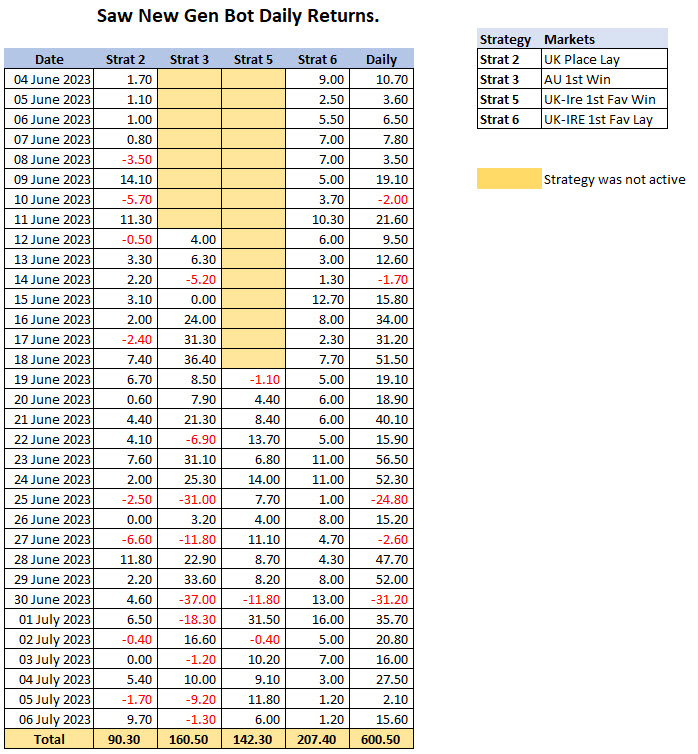Click the red -37.00 Strat 3 cell
The image size is (698, 754).
189,599
